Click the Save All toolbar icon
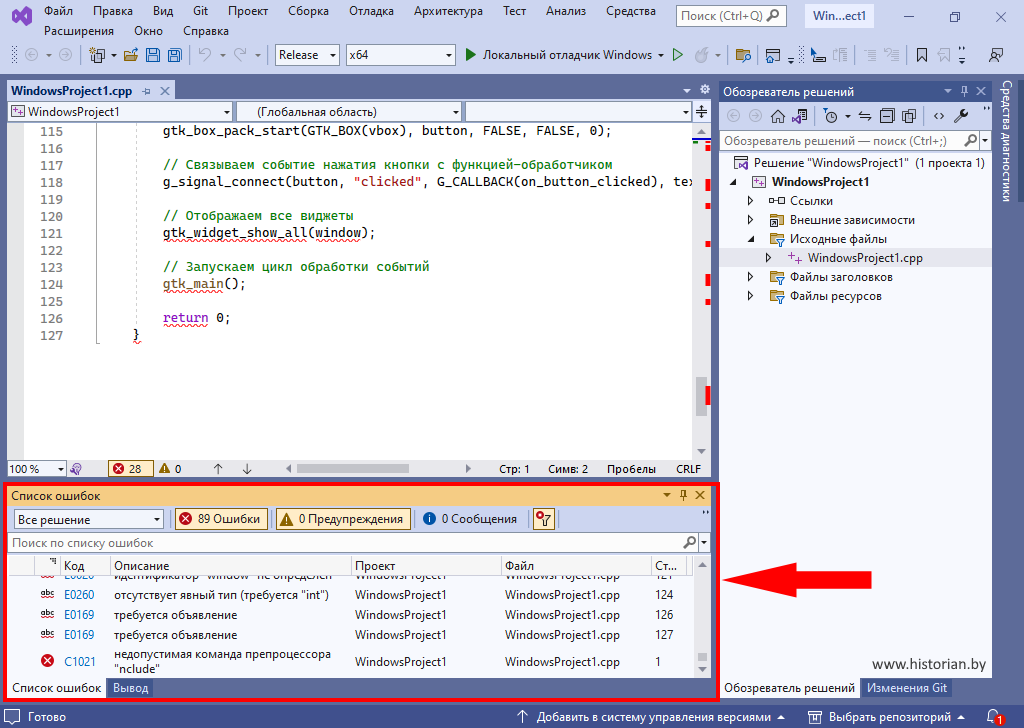The height and width of the screenshot is (728, 1024). pyautogui.click(x=175, y=55)
